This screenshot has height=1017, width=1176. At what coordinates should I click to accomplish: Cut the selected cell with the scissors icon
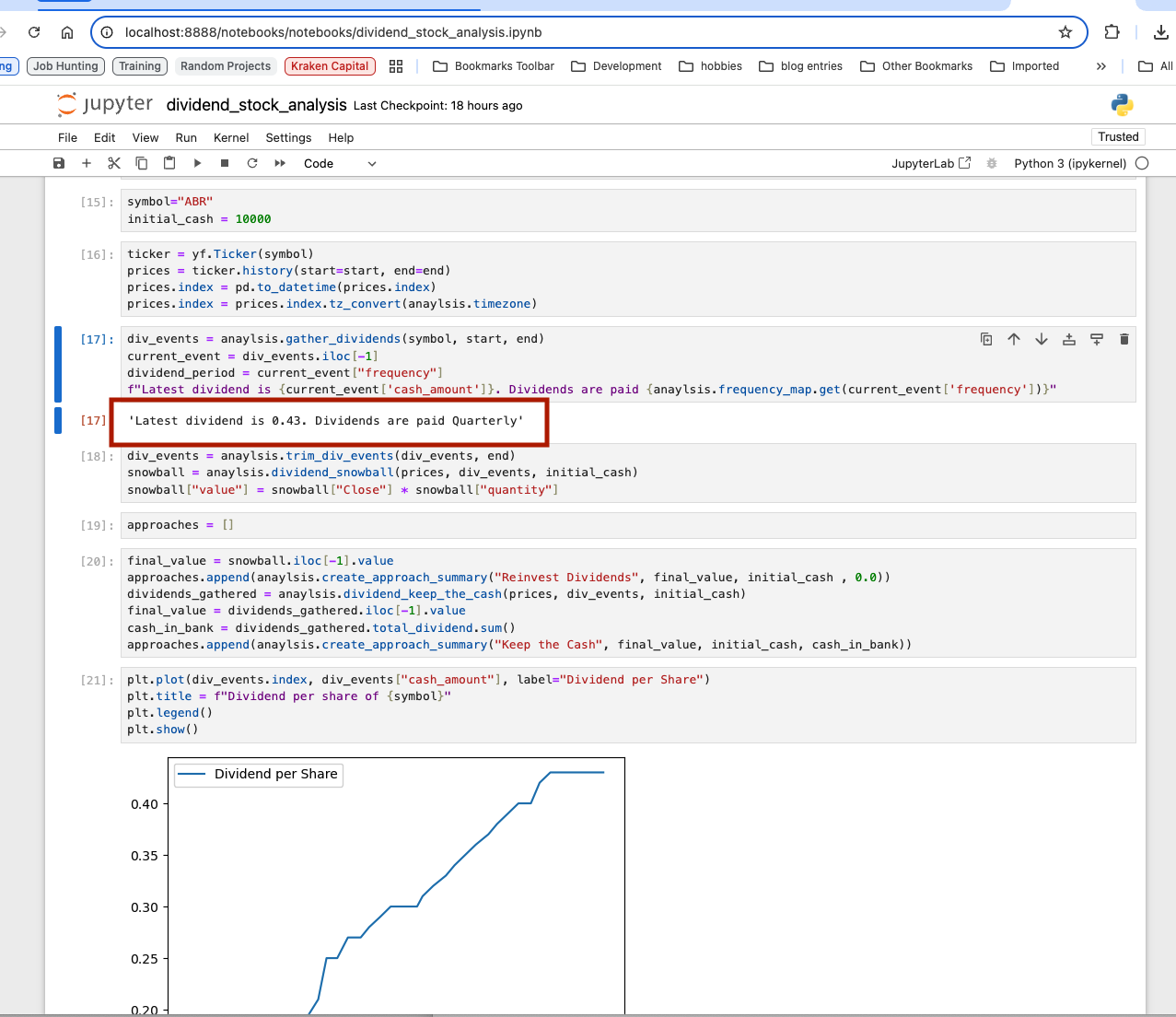(x=114, y=163)
